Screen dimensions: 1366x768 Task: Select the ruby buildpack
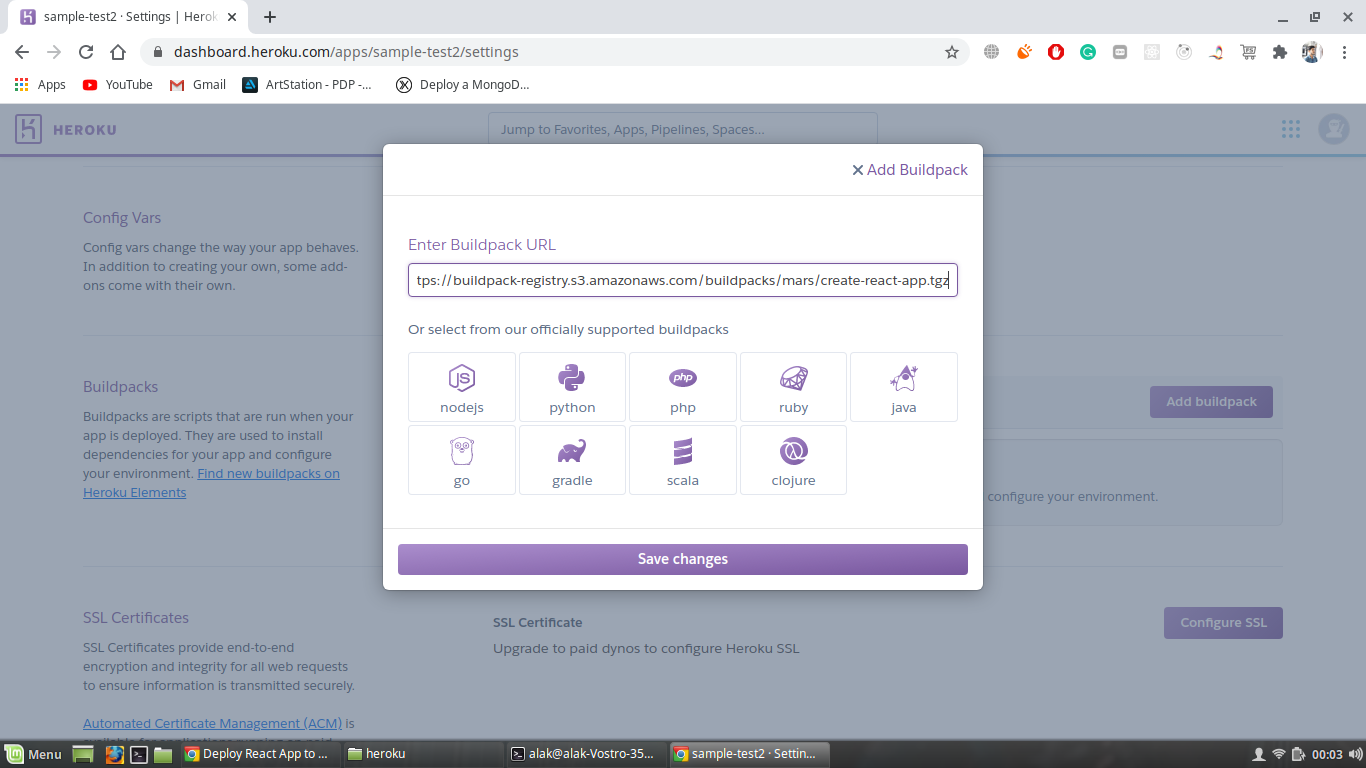[x=793, y=387]
